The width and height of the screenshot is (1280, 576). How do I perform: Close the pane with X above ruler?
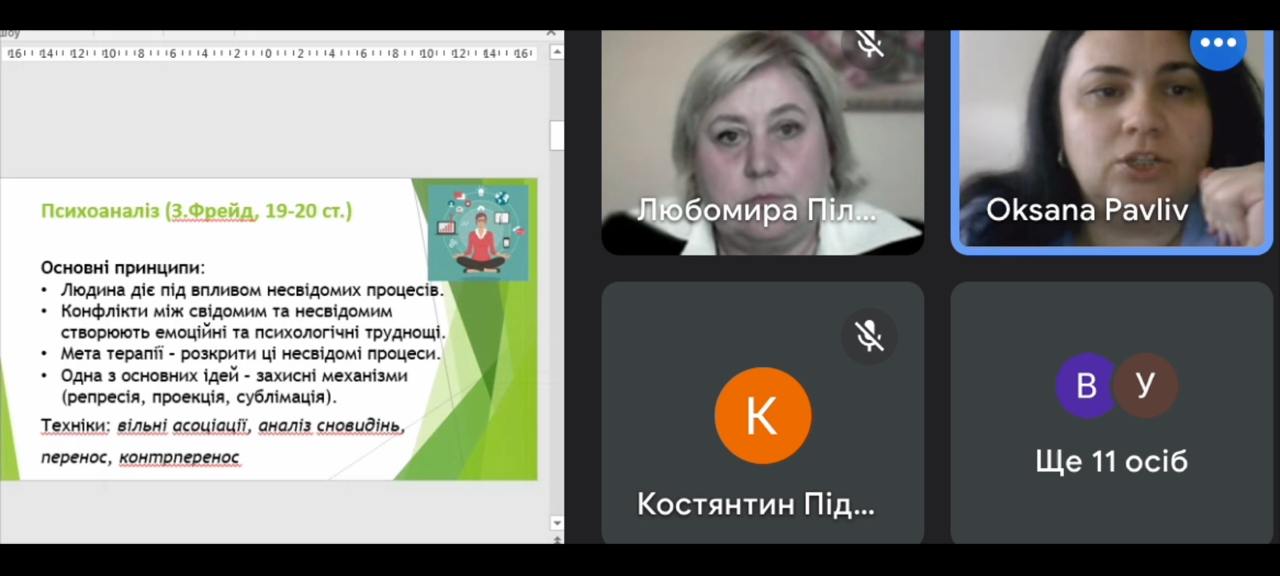[551, 33]
